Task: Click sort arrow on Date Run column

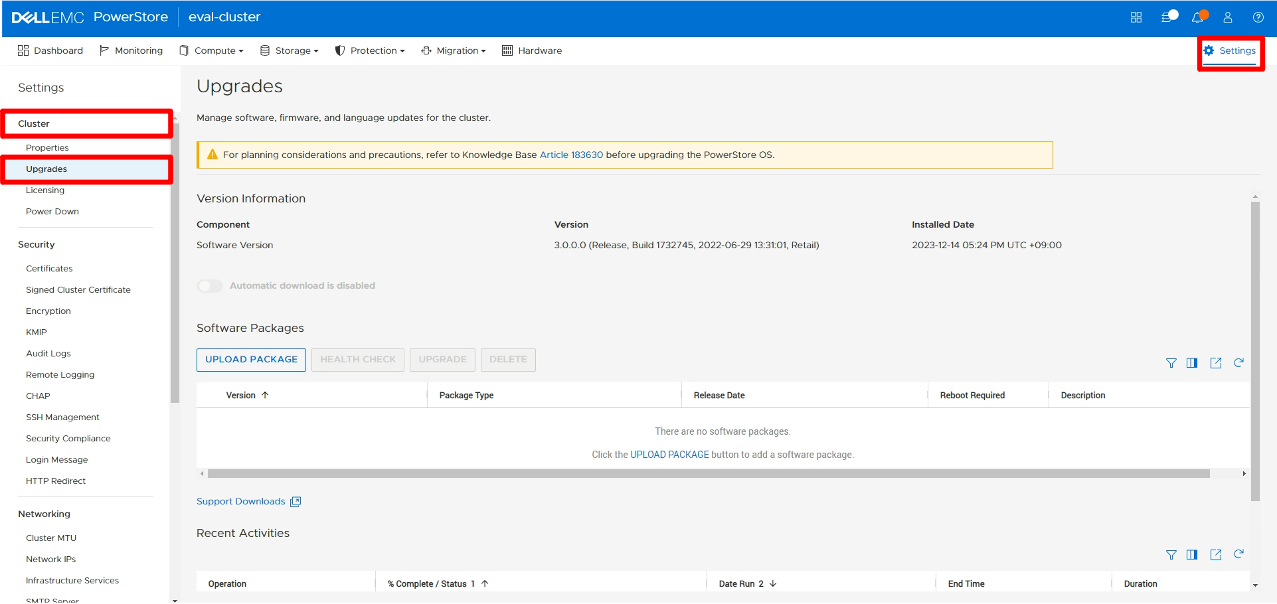Action: [773, 584]
